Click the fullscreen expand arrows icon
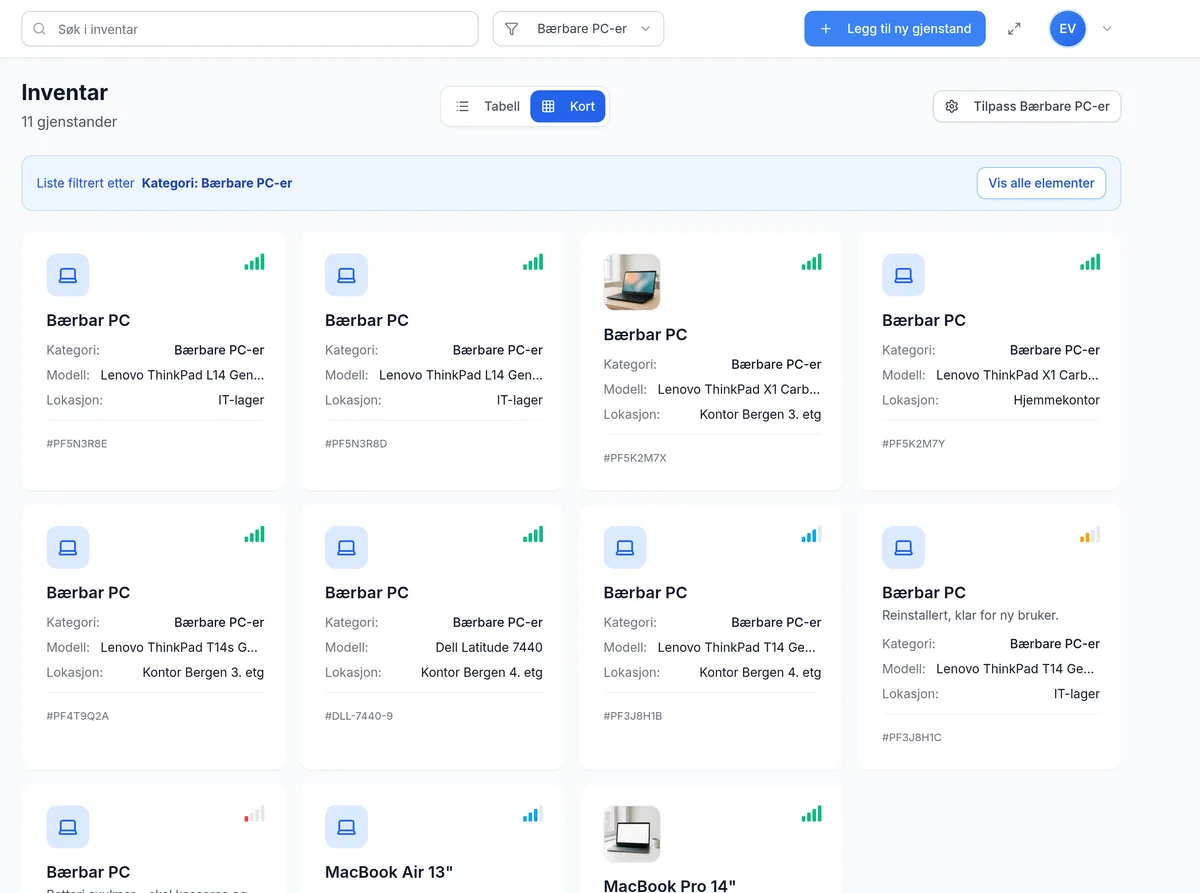The height and width of the screenshot is (893, 1200). pyautogui.click(x=1014, y=29)
